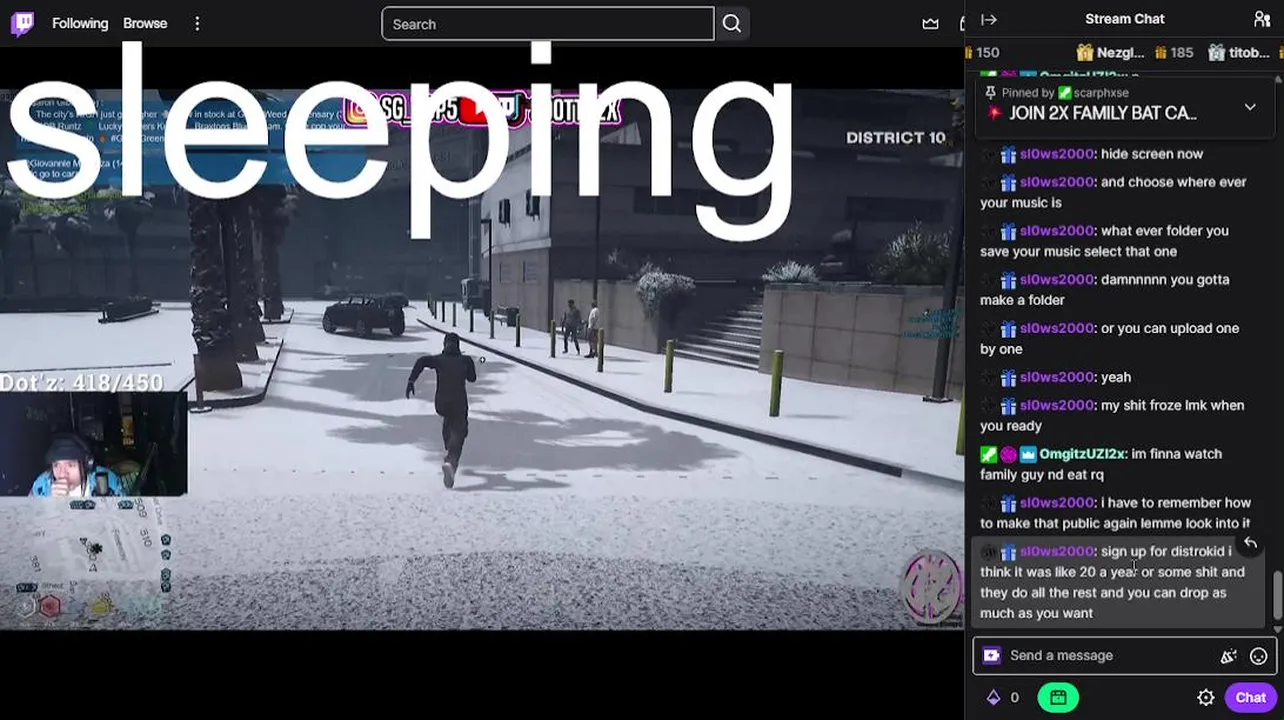Open chat settings gear

pos(1206,698)
